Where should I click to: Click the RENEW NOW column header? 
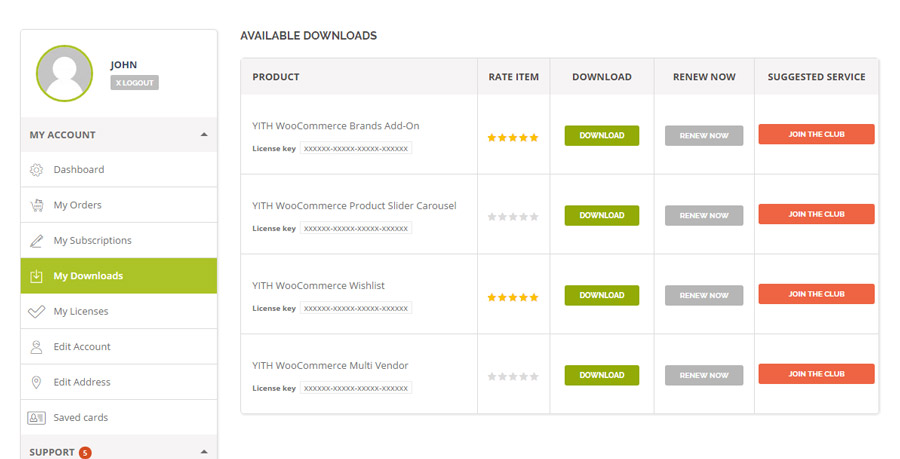(704, 77)
